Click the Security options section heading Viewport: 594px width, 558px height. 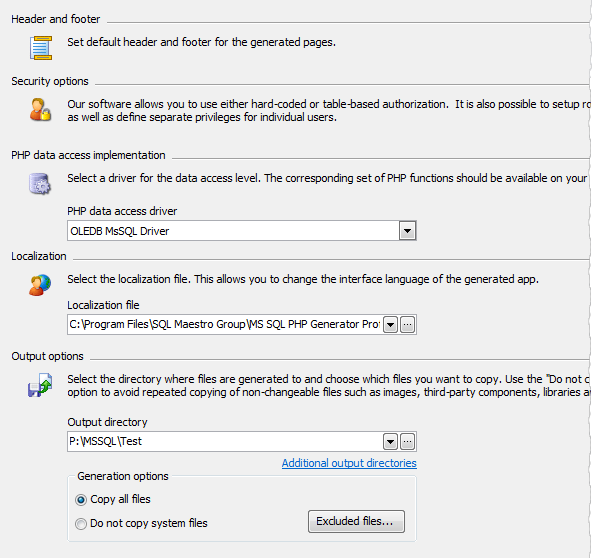pyautogui.click(x=50, y=81)
